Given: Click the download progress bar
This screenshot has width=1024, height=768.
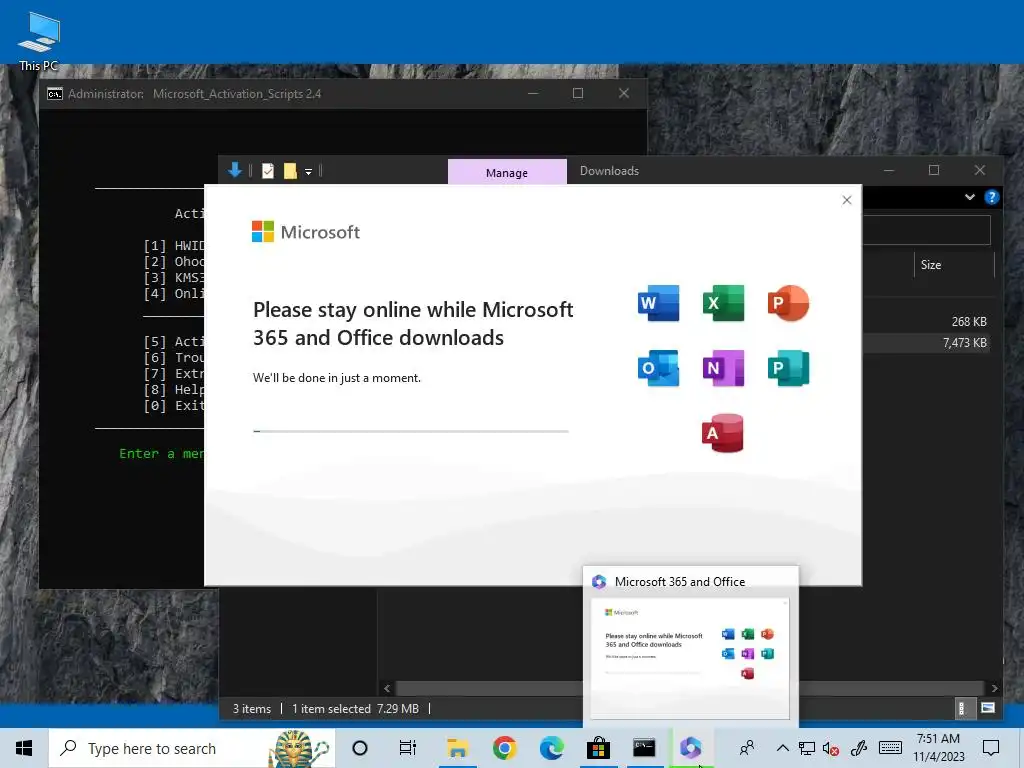Looking at the screenshot, I should point(411,431).
